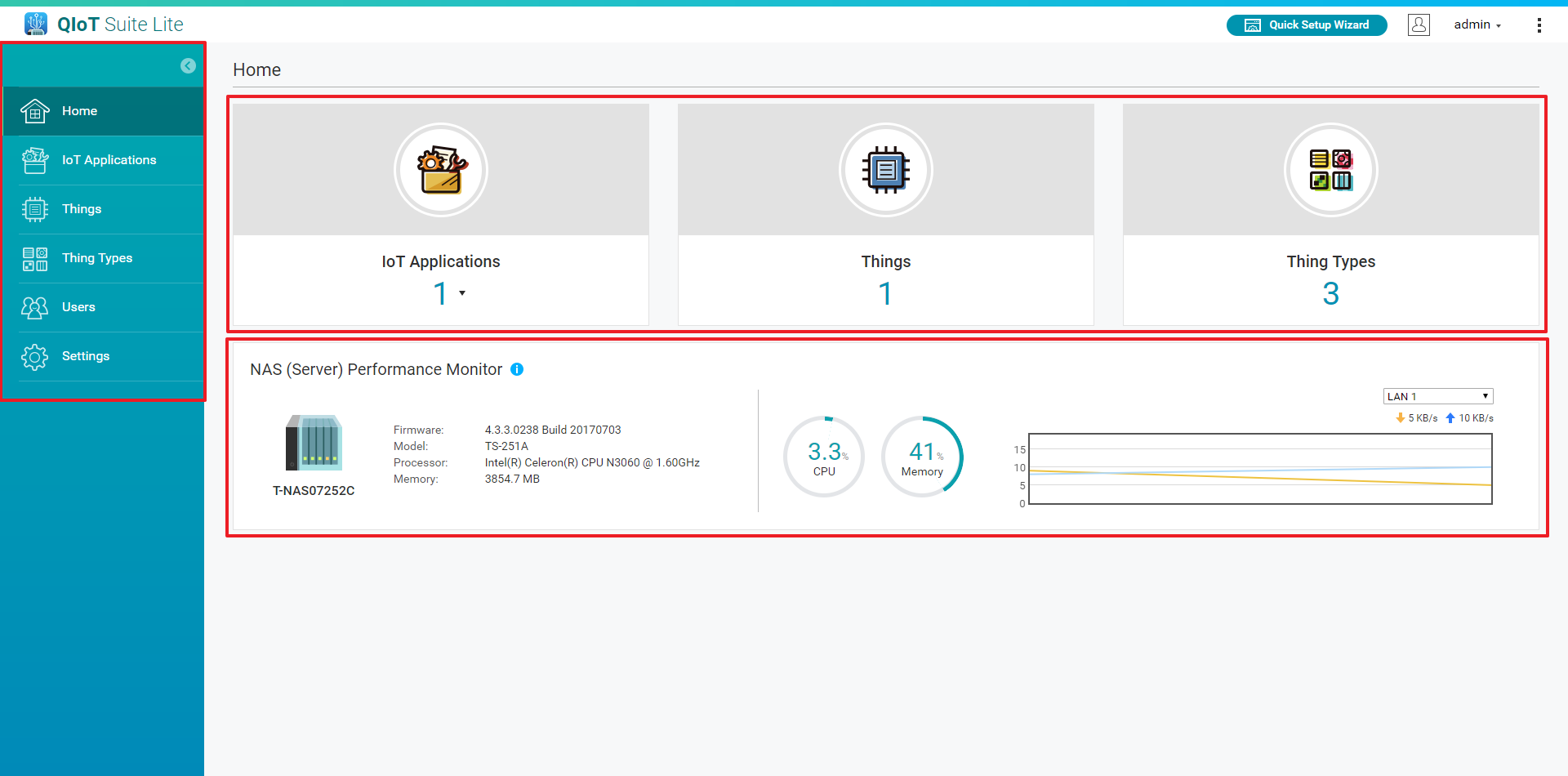The width and height of the screenshot is (1568, 776).
Task: Open Things page from sidebar
Action: click(x=82, y=209)
